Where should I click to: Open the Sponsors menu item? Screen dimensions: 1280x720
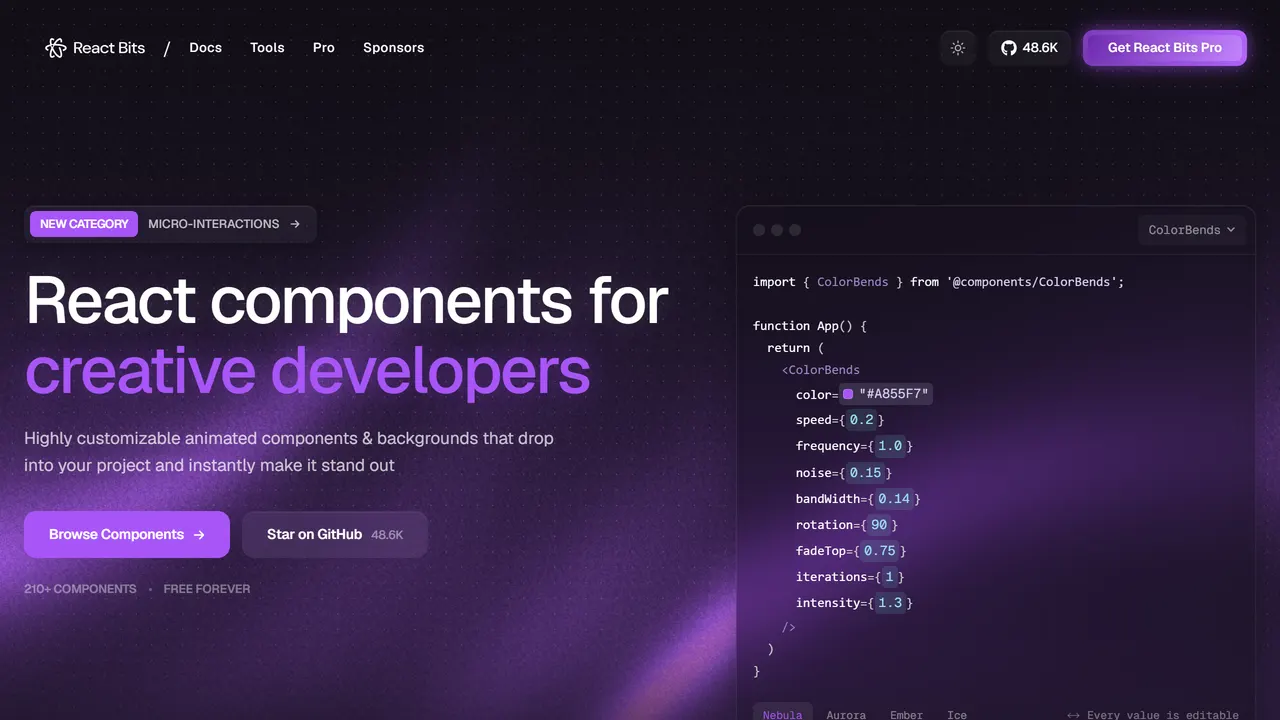click(x=394, y=48)
